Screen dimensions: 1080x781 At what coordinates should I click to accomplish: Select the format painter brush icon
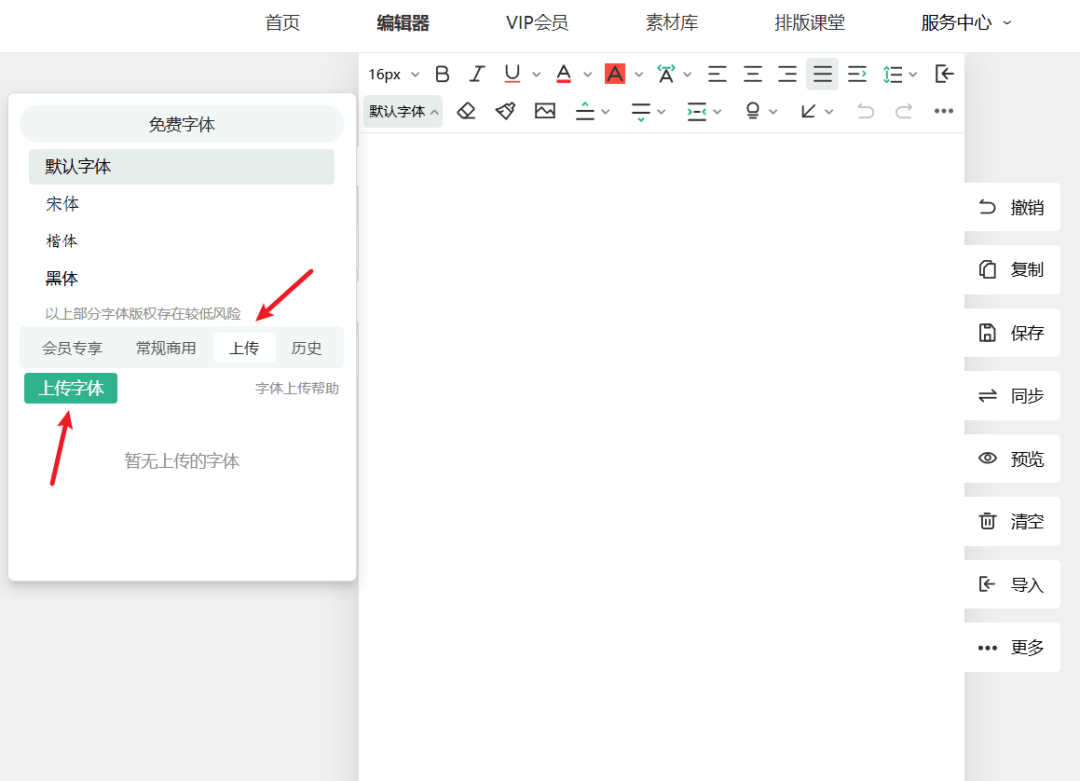coord(505,111)
